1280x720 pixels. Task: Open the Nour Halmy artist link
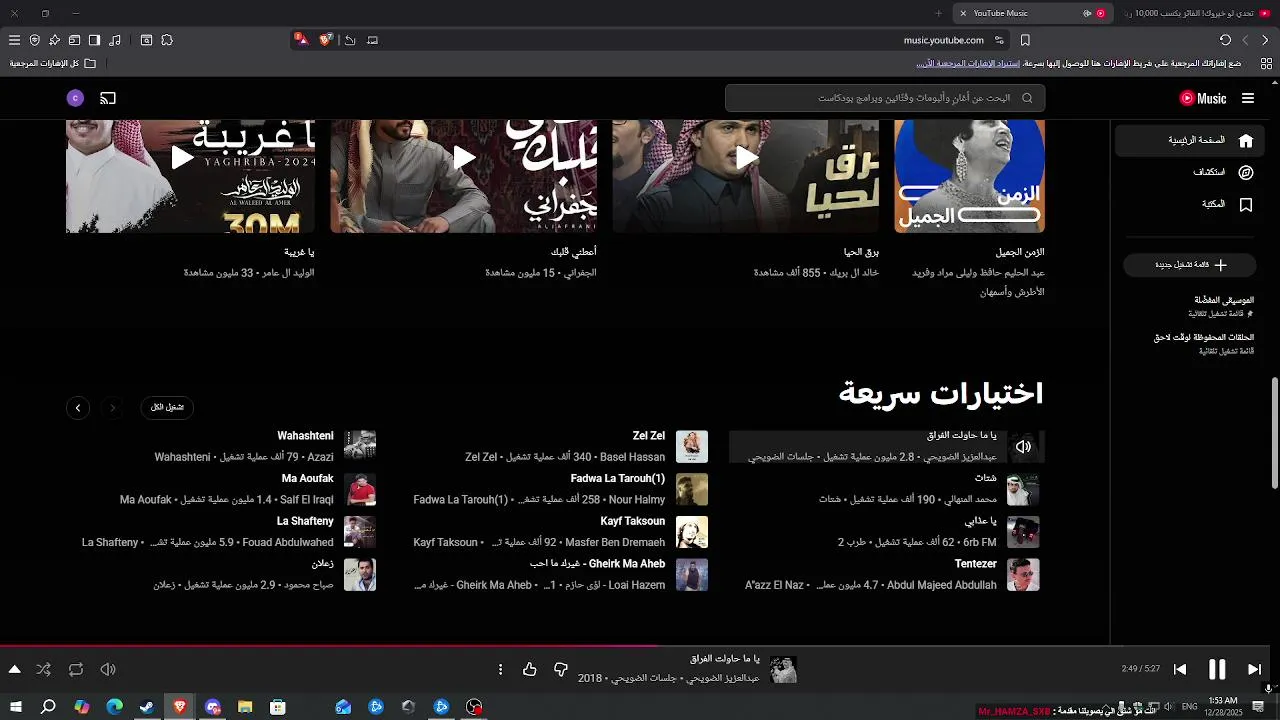637,499
